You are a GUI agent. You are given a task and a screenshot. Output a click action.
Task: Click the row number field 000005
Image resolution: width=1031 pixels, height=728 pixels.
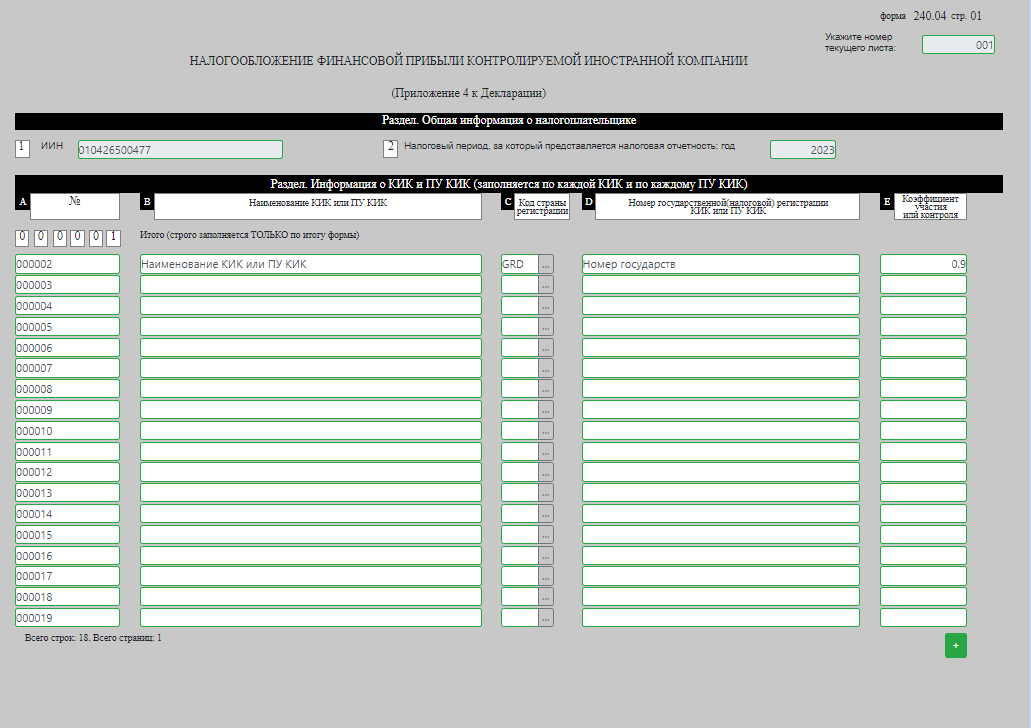click(67, 328)
